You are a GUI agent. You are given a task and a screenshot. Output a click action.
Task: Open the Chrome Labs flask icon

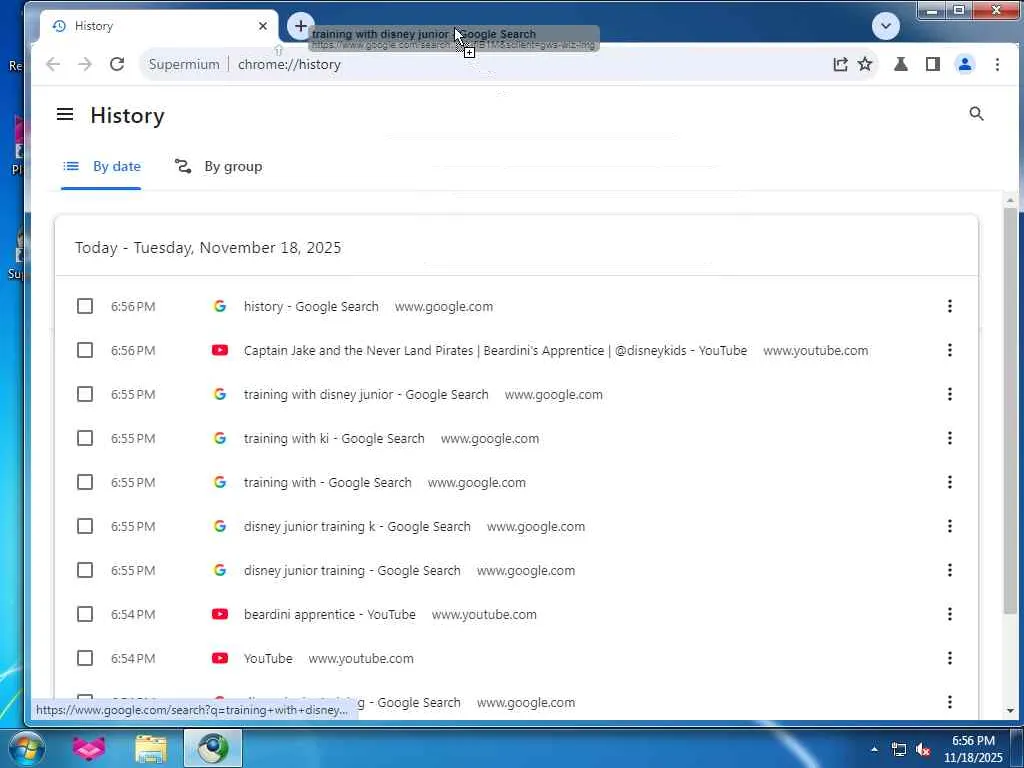pyautogui.click(x=901, y=64)
